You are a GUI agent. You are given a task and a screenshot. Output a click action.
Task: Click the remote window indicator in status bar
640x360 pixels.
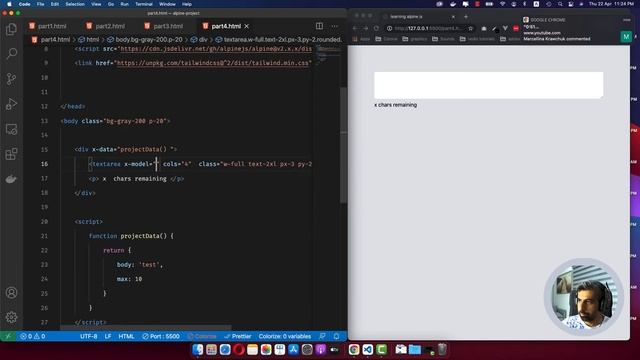click(8, 336)
